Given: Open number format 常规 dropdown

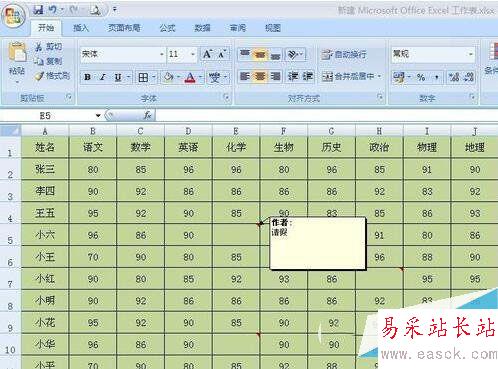Looking at the screenshot, I should (471, 54).
